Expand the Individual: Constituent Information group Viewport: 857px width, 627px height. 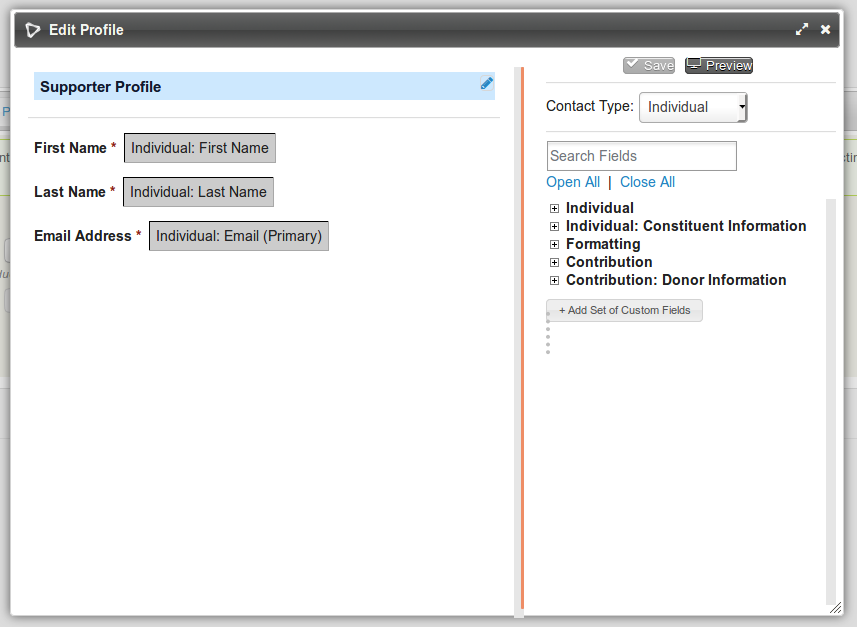554,226
